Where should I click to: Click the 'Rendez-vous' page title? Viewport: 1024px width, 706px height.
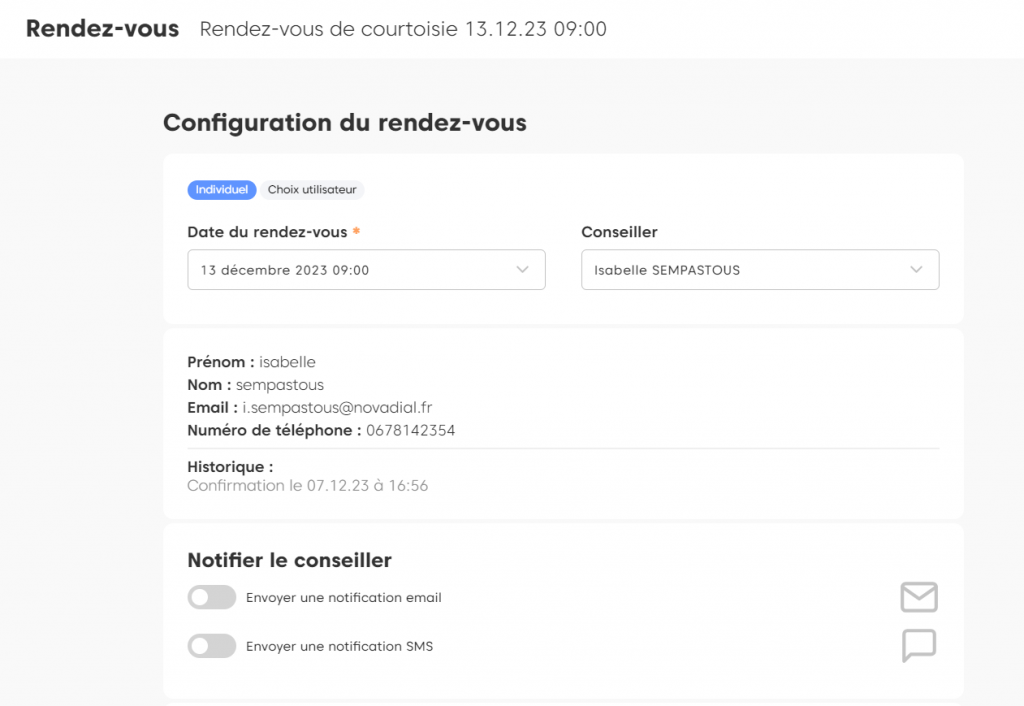point(102,29)
